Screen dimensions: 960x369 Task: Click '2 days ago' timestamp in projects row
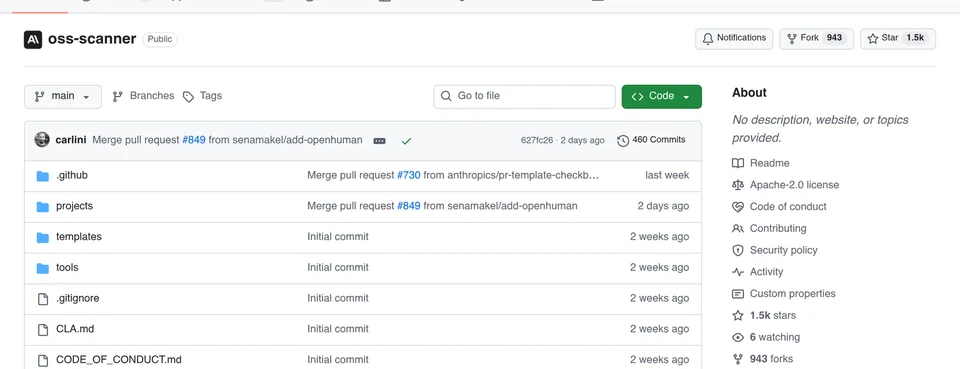[x=663, y=206]
